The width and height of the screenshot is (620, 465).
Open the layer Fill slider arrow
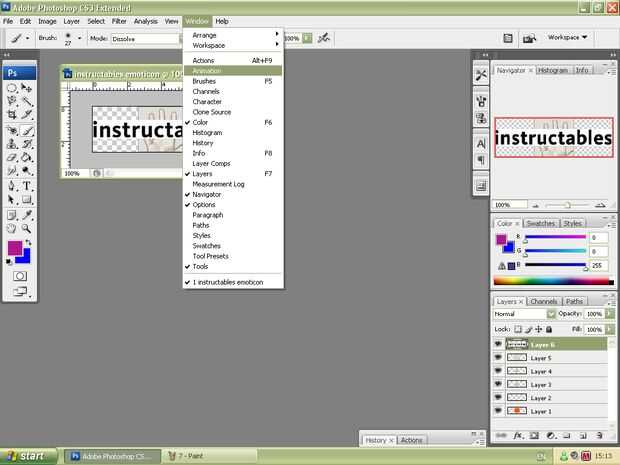pos(610,329)
